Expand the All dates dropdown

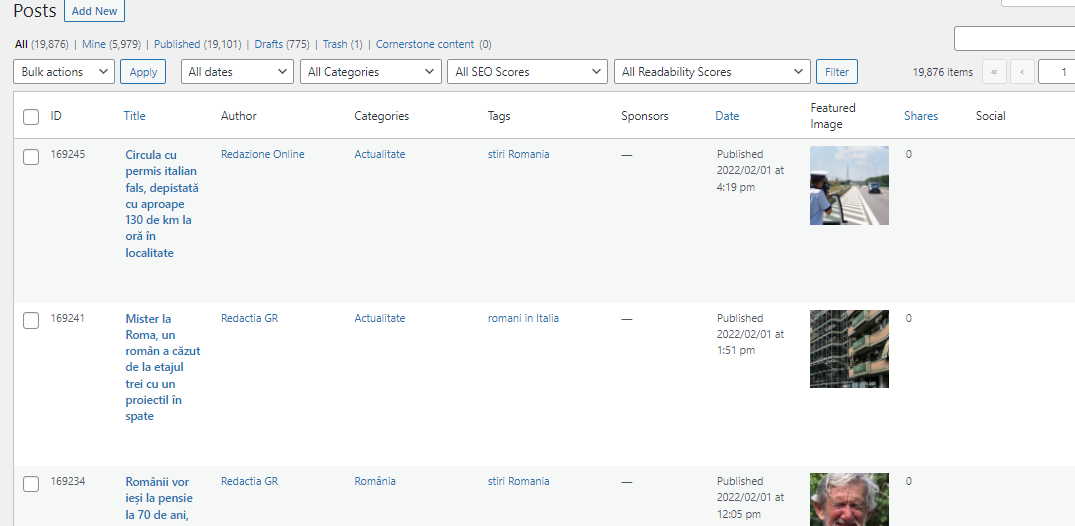pos(237,72)
